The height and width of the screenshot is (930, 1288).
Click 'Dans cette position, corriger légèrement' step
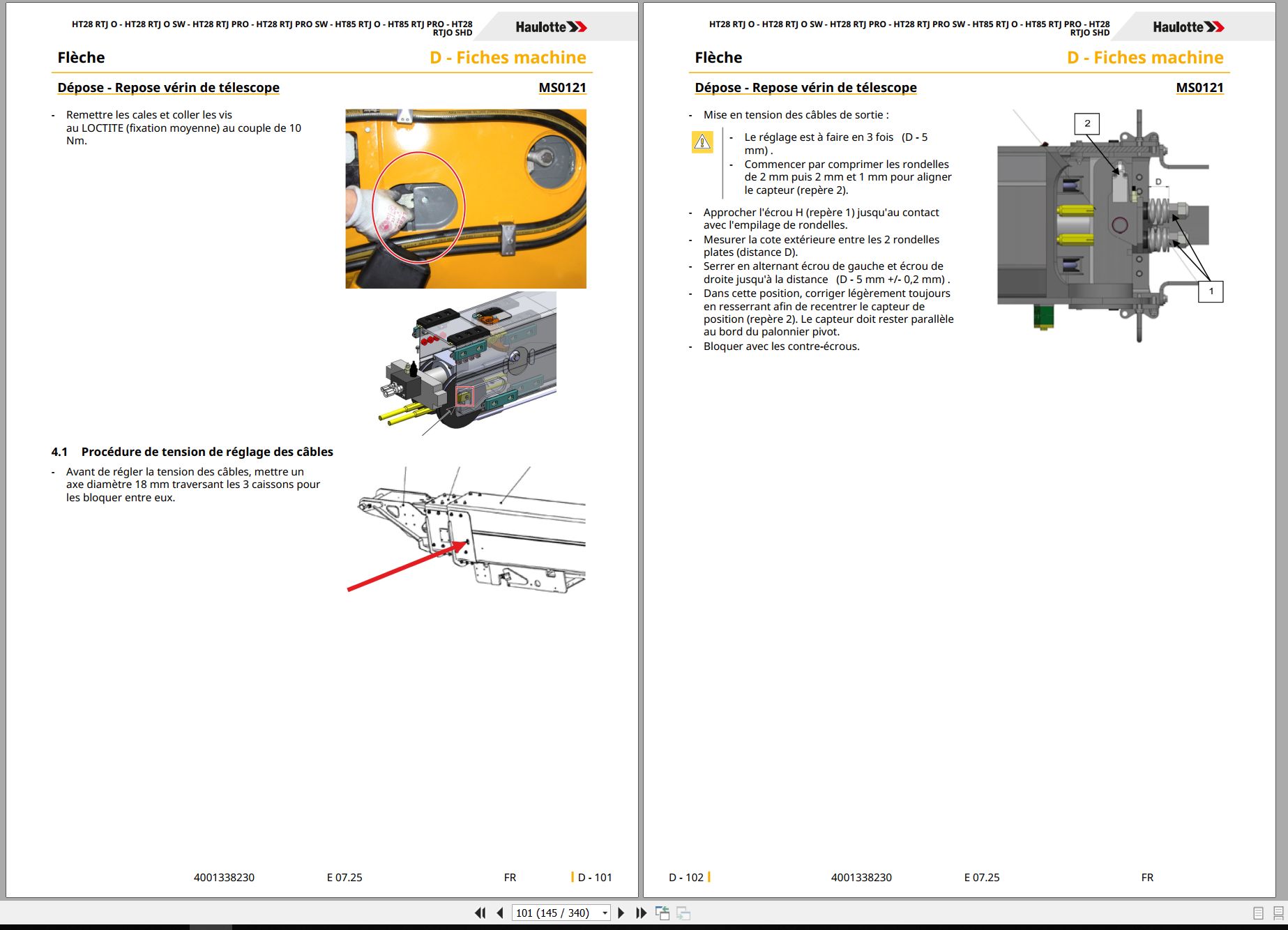click(x=828, y=312)
